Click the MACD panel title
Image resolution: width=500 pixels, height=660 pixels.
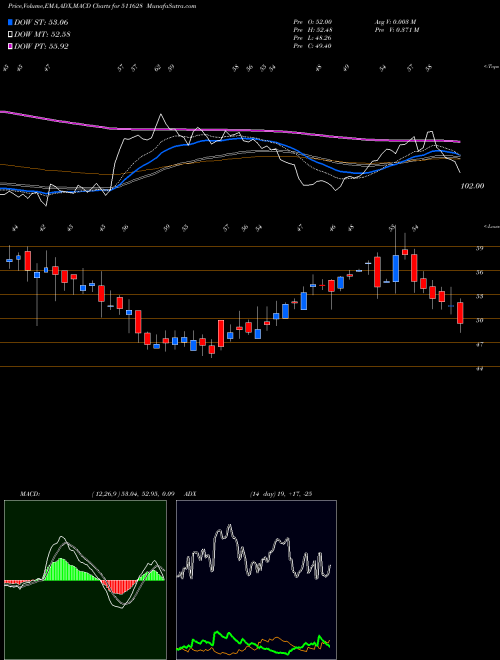[29, 494]
